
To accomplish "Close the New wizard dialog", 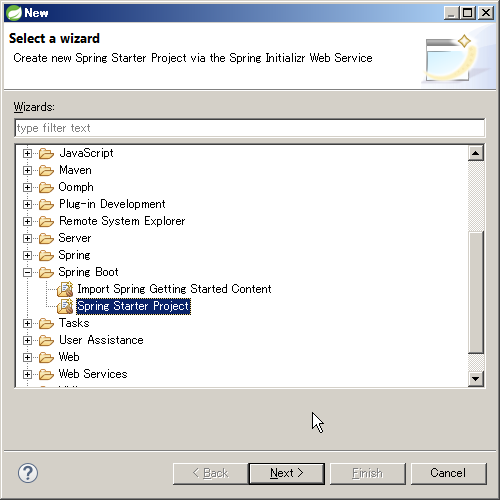I will (486, 13).
